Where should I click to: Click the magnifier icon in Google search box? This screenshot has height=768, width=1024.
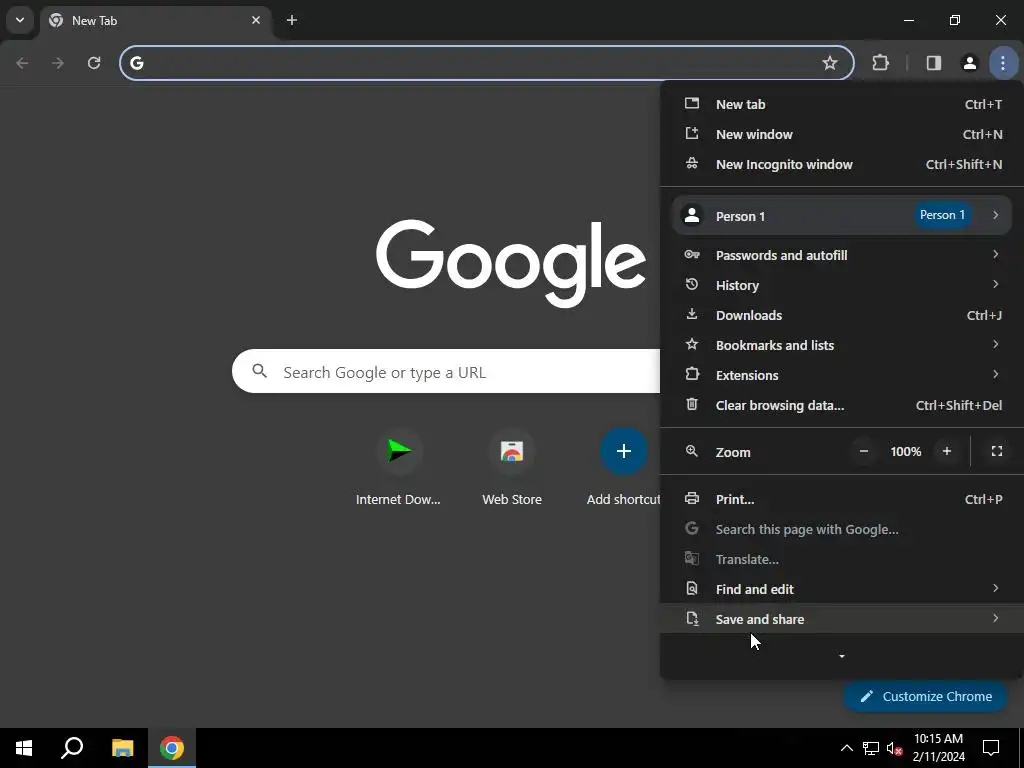(x=260, y=372)
